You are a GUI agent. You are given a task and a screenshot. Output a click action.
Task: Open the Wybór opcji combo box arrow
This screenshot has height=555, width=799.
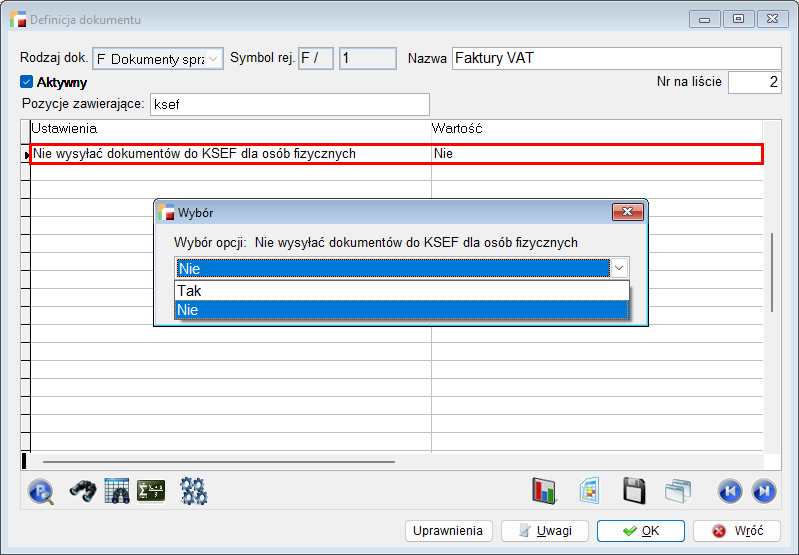pyautogui.click(x=619, y=268)
